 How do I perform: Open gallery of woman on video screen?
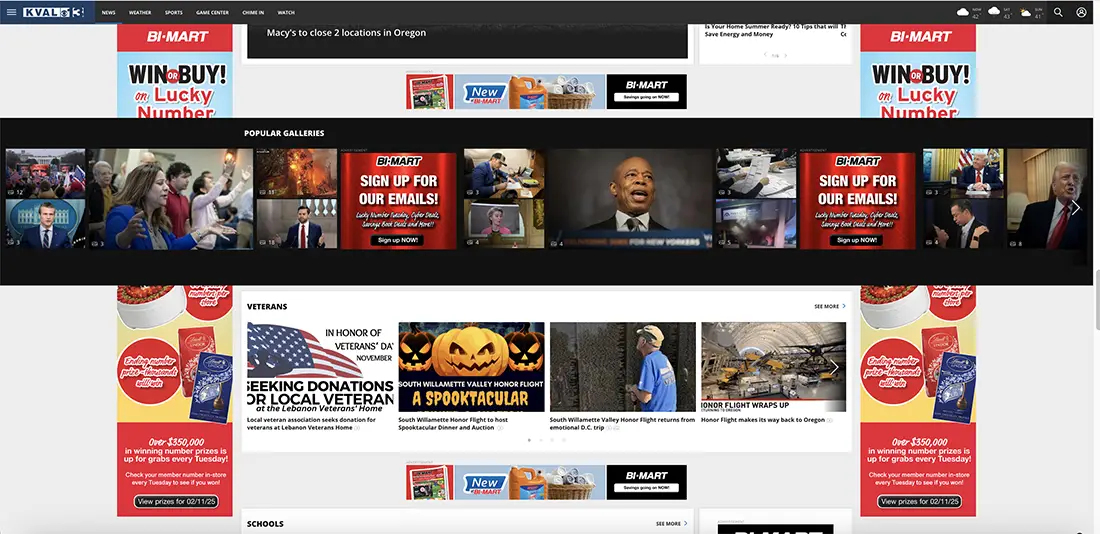(x=504, y=224)
